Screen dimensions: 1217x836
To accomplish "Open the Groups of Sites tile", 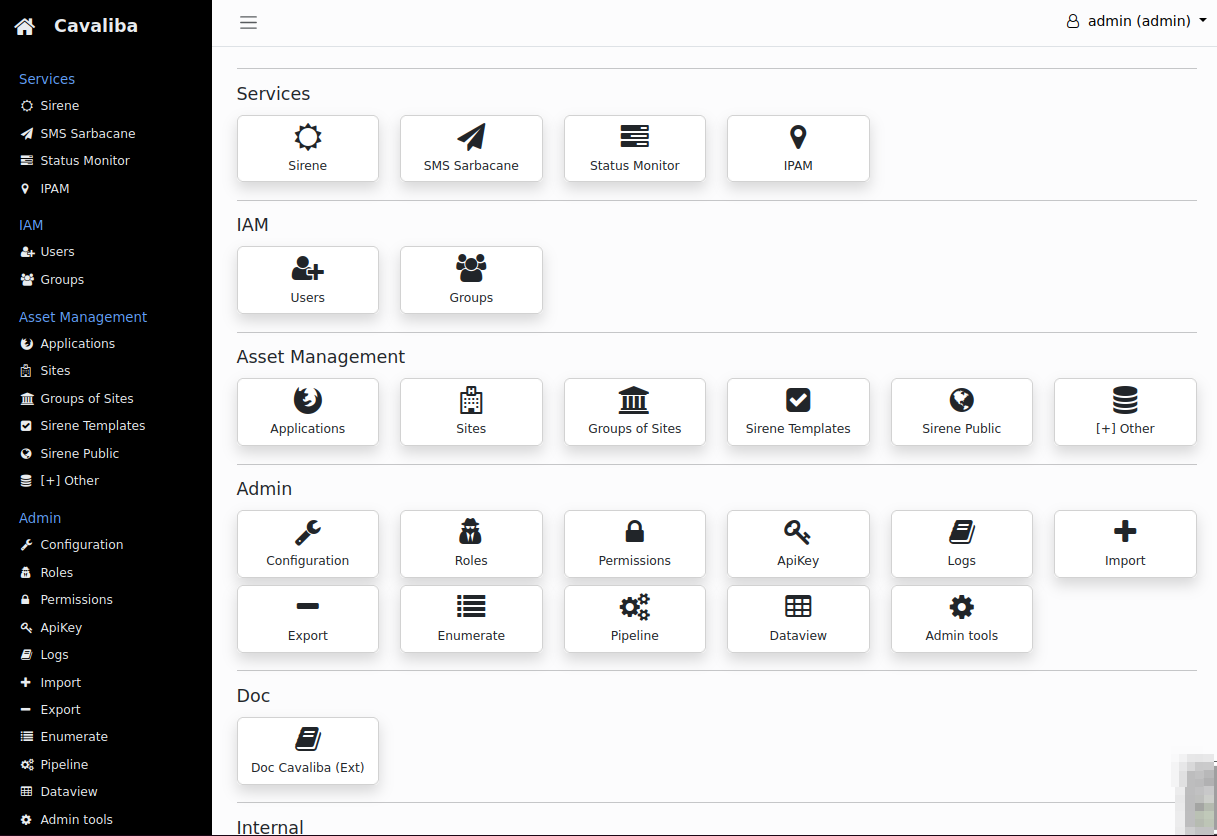I will 634,411.
